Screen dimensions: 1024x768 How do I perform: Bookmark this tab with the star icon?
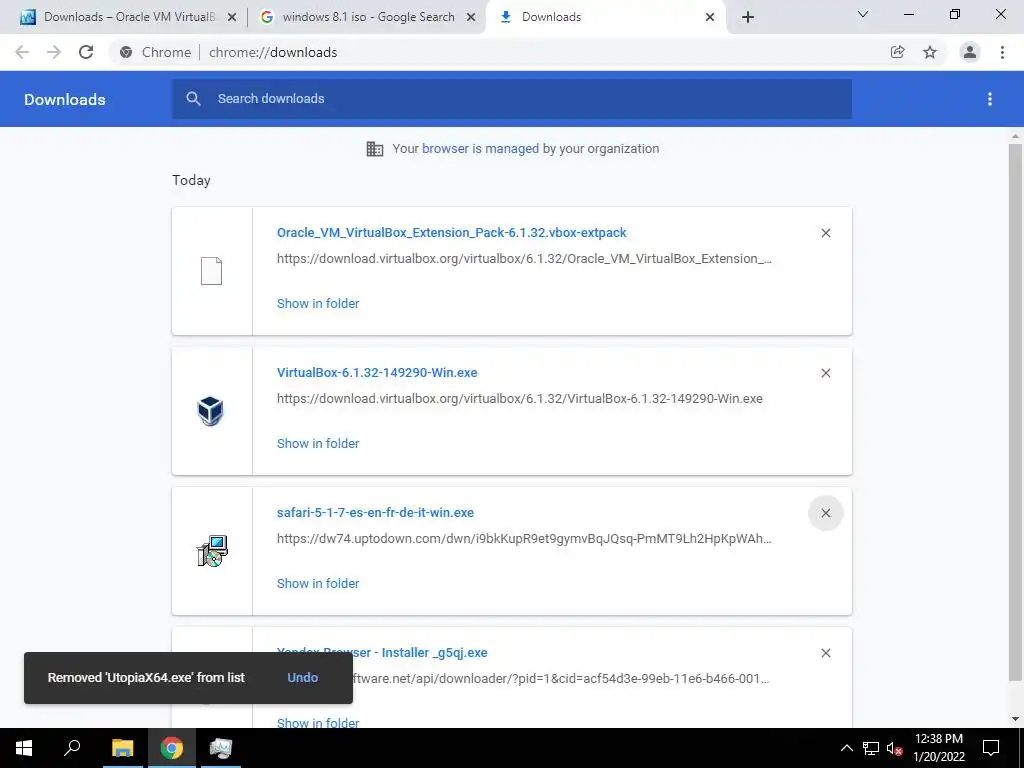(x=930, y=52)
